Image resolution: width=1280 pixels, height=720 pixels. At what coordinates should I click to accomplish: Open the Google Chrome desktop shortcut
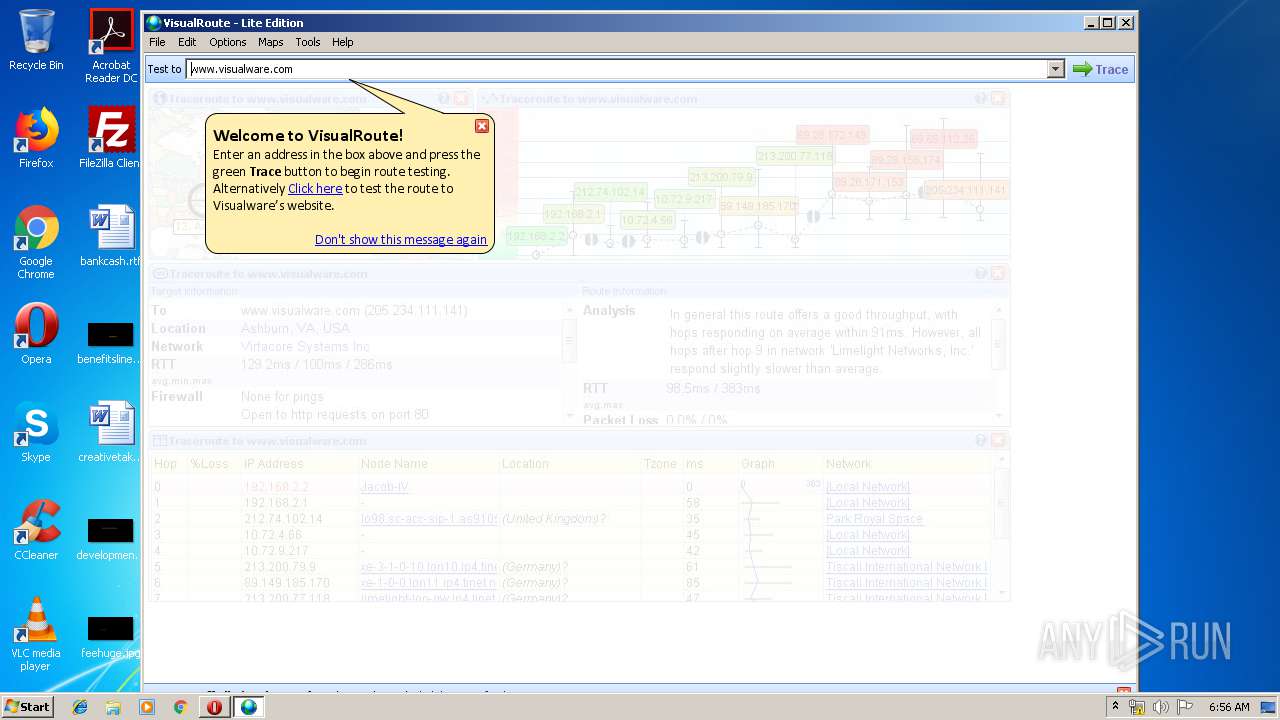click(36, 243)
